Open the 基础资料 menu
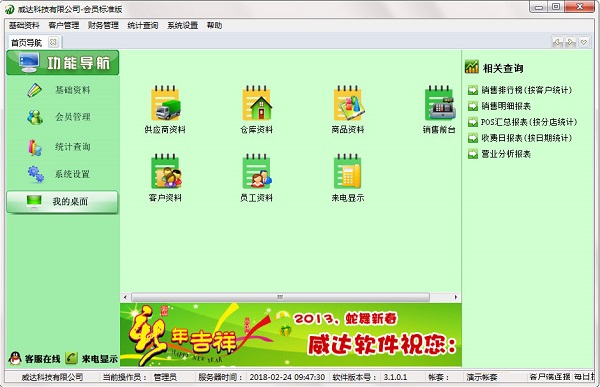 pyautogui.click(x=24, y=25)
